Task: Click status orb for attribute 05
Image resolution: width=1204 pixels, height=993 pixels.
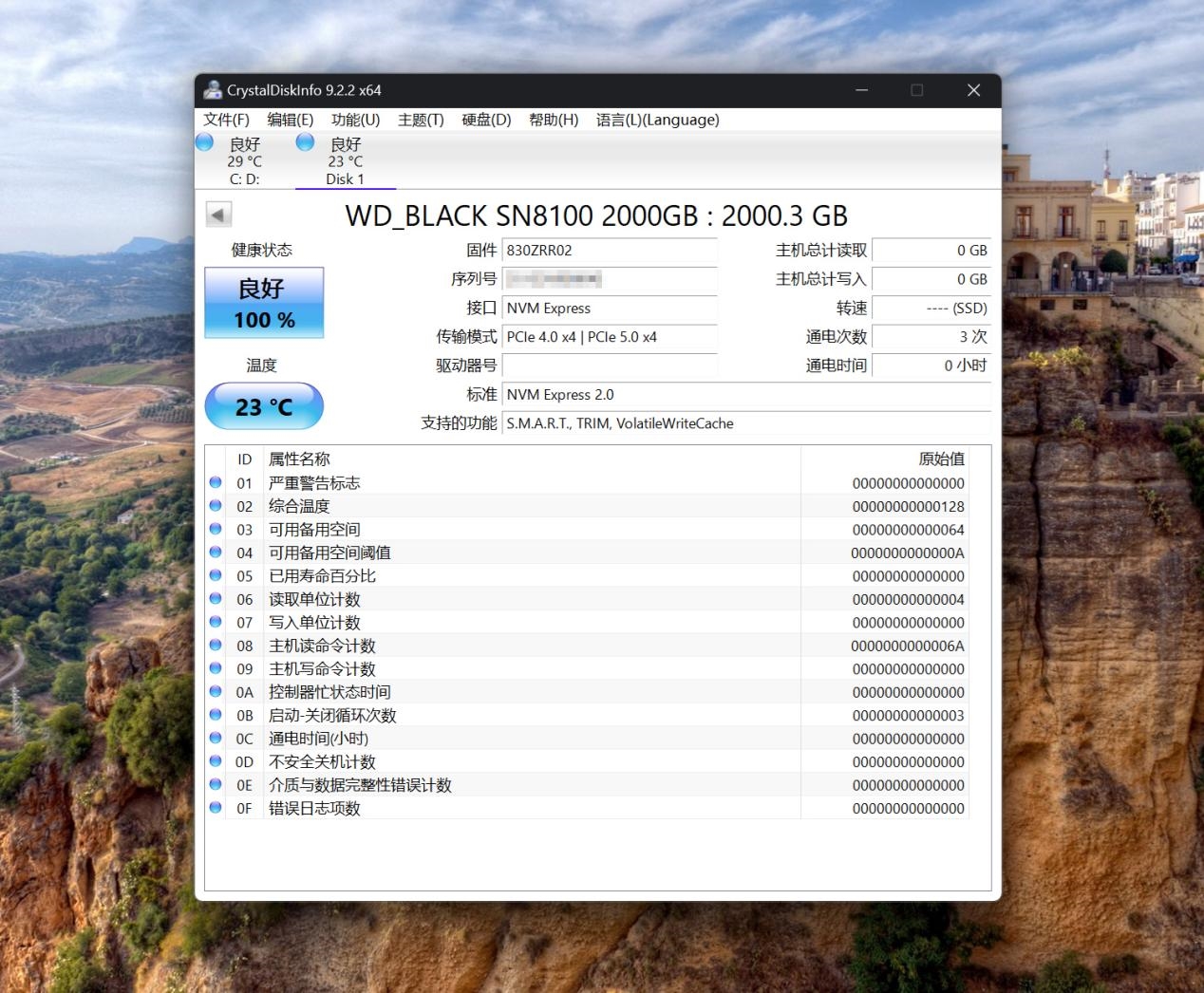Action: [x=216, y=575]
